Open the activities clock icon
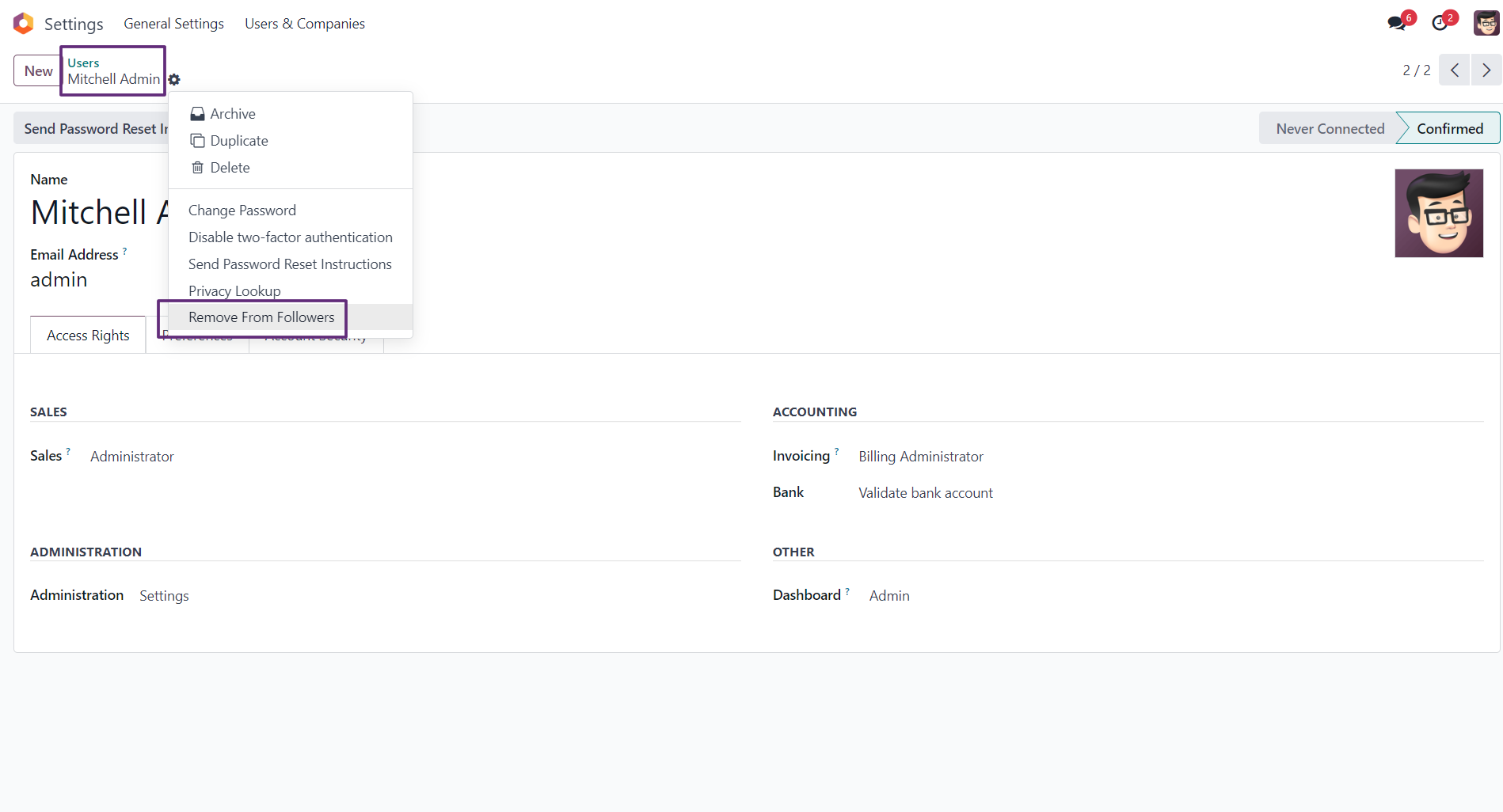 (x=1440, y=23)
